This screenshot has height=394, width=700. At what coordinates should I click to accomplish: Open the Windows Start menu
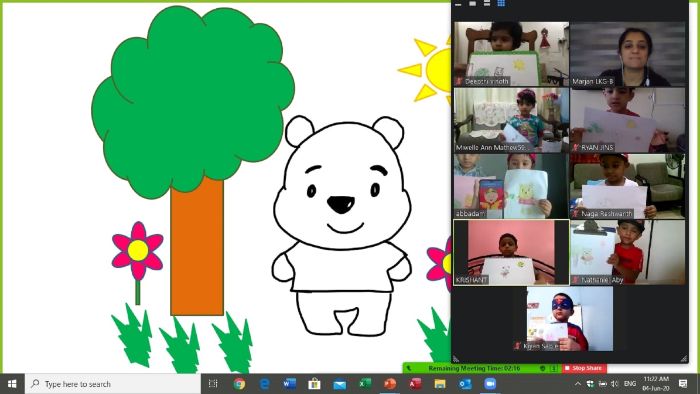[12, 384]
